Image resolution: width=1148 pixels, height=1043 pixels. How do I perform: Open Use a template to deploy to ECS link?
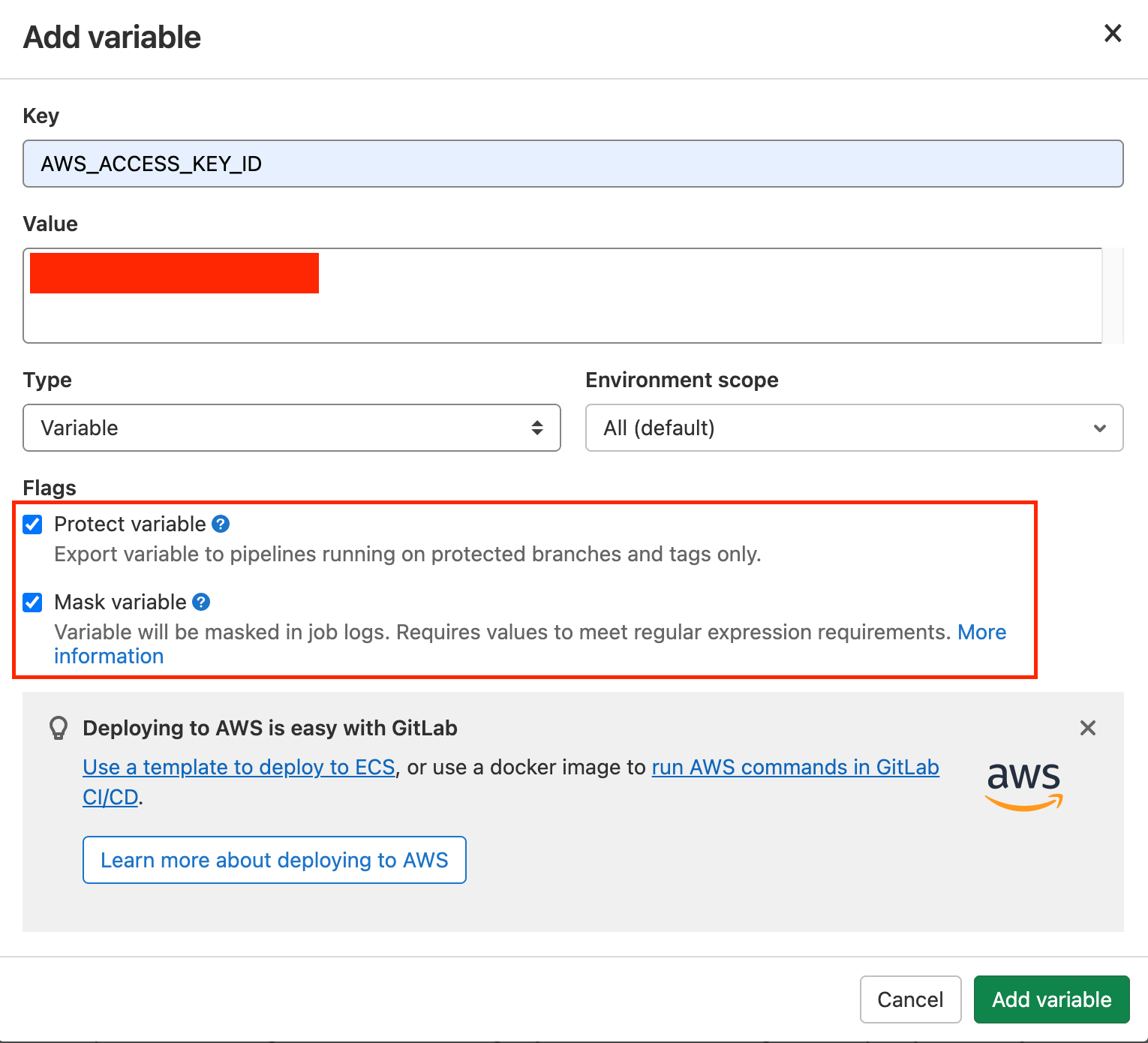pyautogui.click(x=239, y=767)
